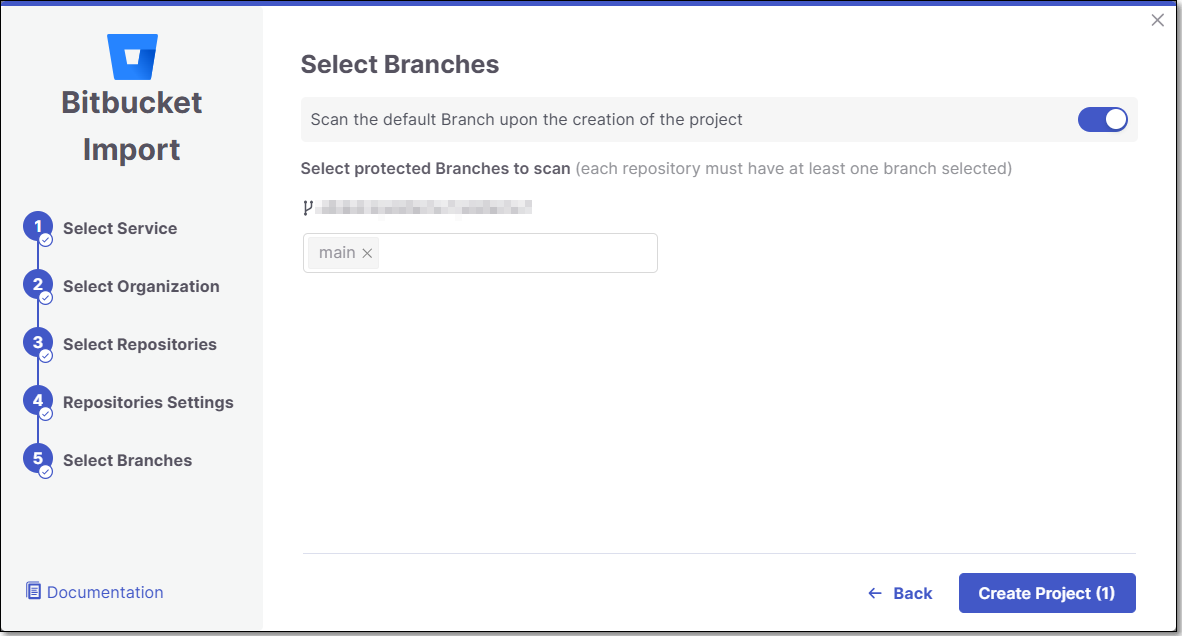Go to Select Organization step
The width and height of the screenshot is (1182, 636).
coord(141,286)
